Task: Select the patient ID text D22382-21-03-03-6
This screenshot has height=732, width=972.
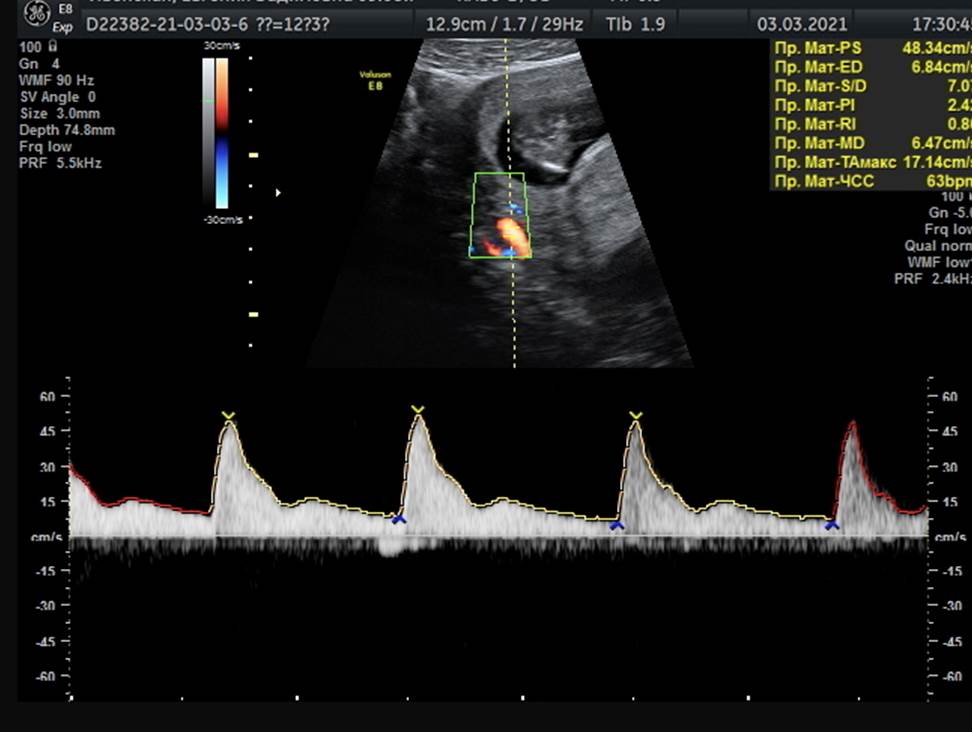Action: [x=166, y=25]
